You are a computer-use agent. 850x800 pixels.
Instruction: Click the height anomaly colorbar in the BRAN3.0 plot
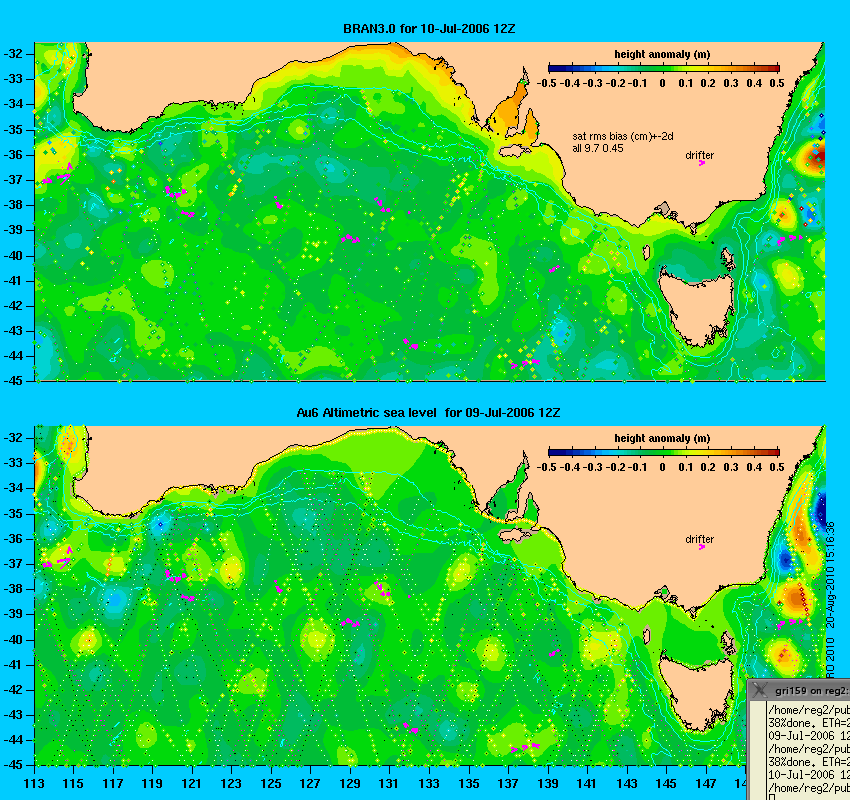664,68
